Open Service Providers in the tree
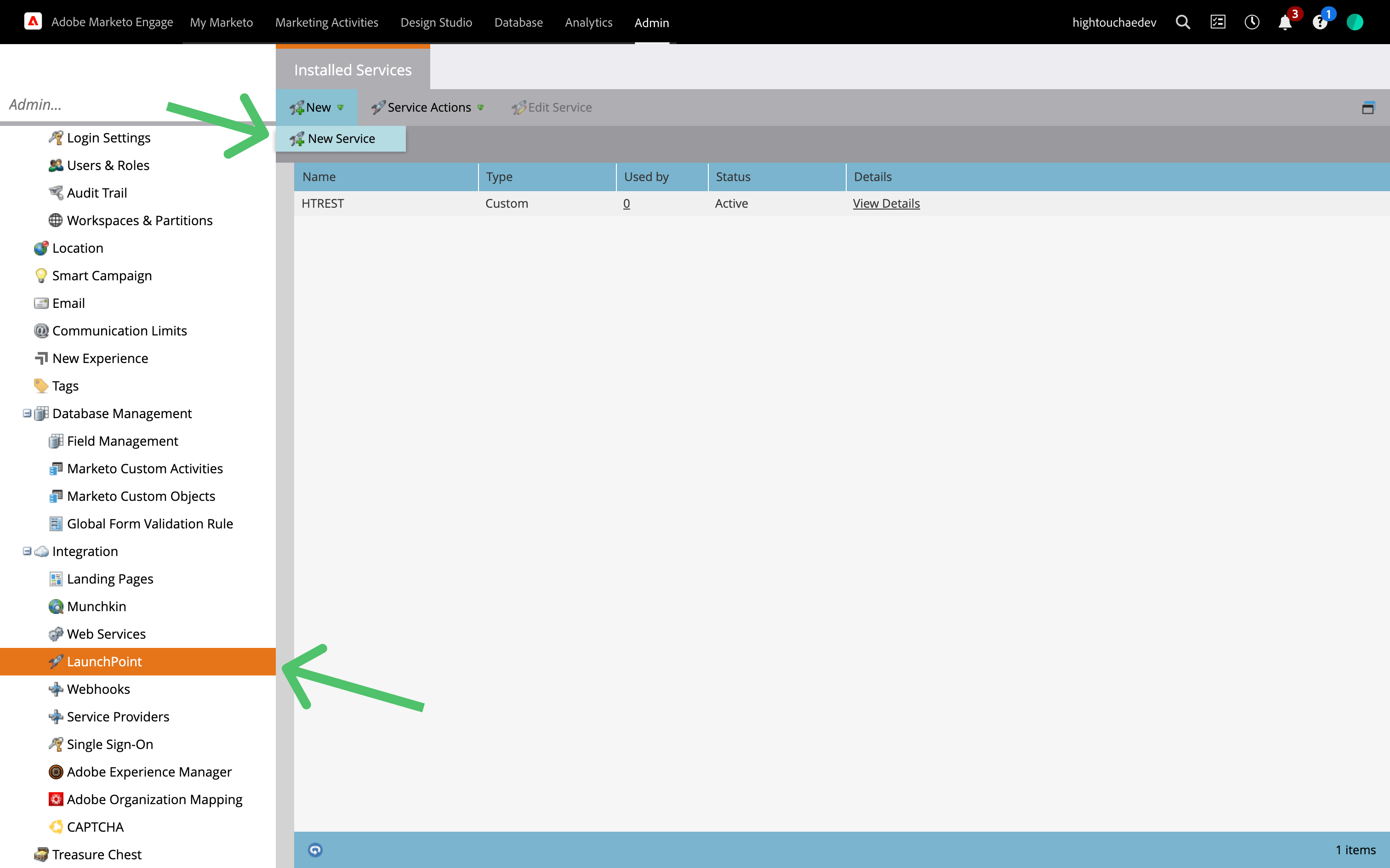The height and width of the screenshot is (868, 1390). [118, 716]
